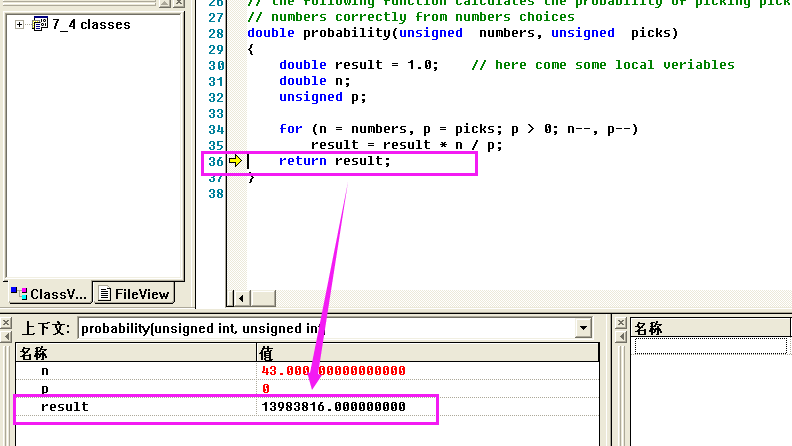Close the watch pane with its X button
The image size is (792, 446).
click(x=621, y=322)
